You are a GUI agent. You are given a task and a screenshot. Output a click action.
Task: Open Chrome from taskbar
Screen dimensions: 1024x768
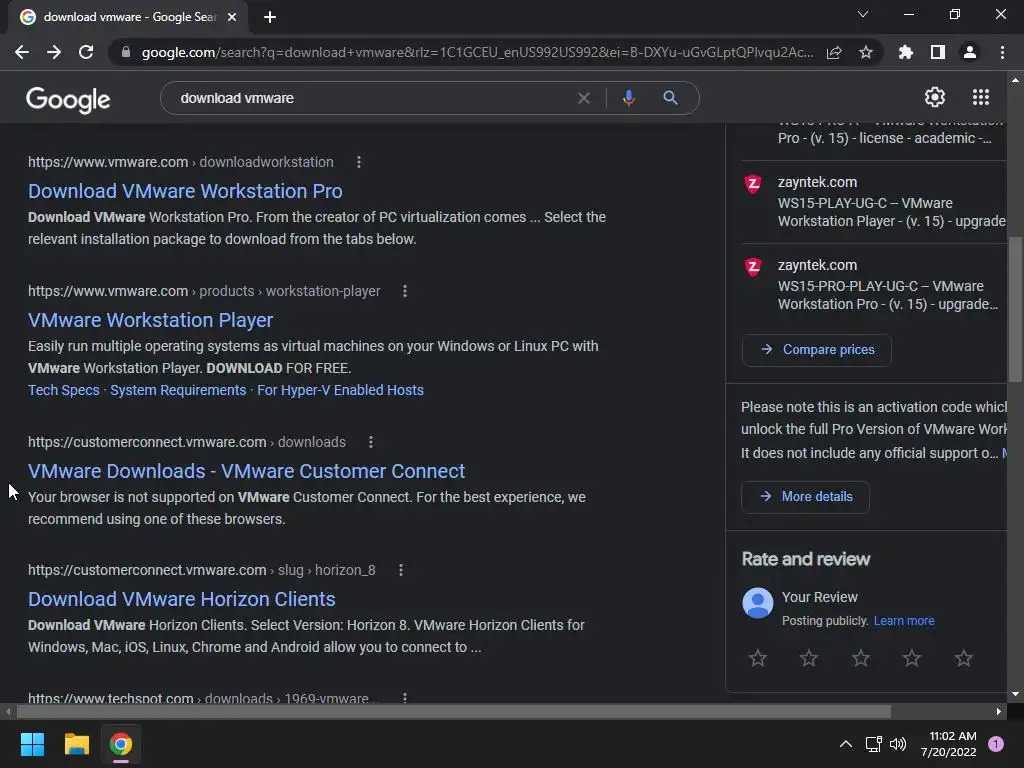pyautogui.click(x=121, y=744)
